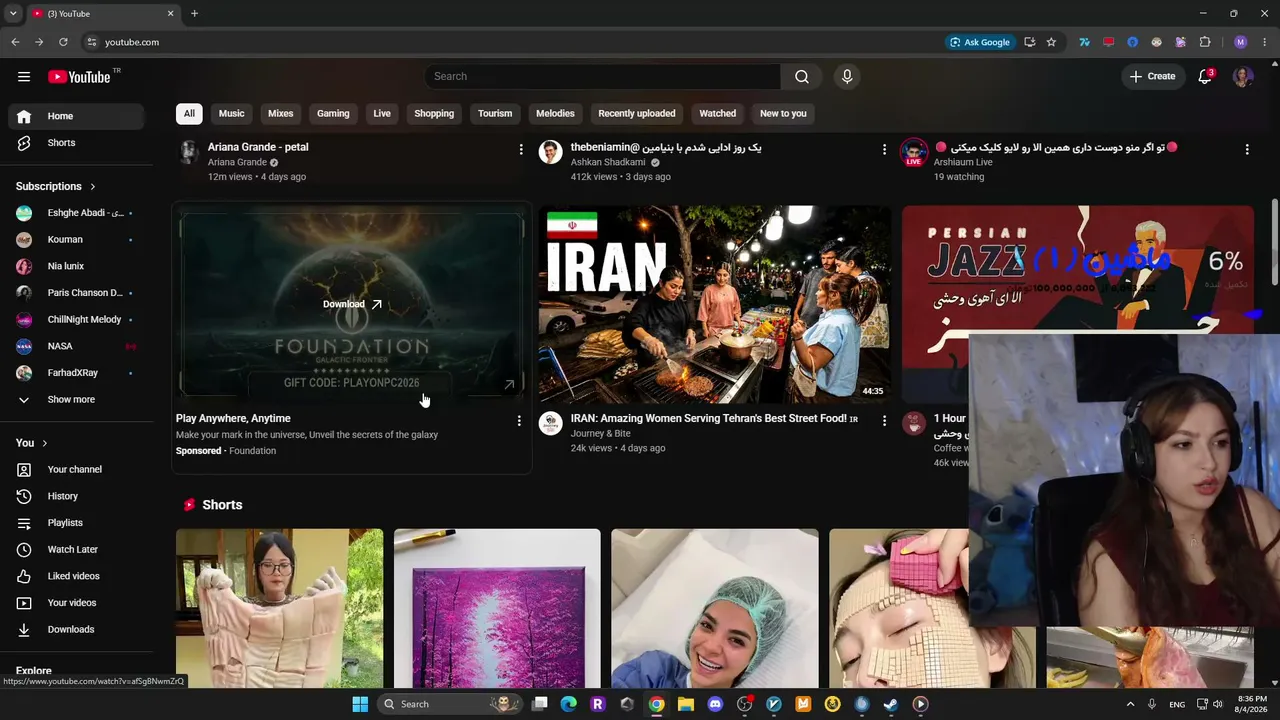Click the Windows Start button
This screenshot has height=720, width=1280.
360,704
